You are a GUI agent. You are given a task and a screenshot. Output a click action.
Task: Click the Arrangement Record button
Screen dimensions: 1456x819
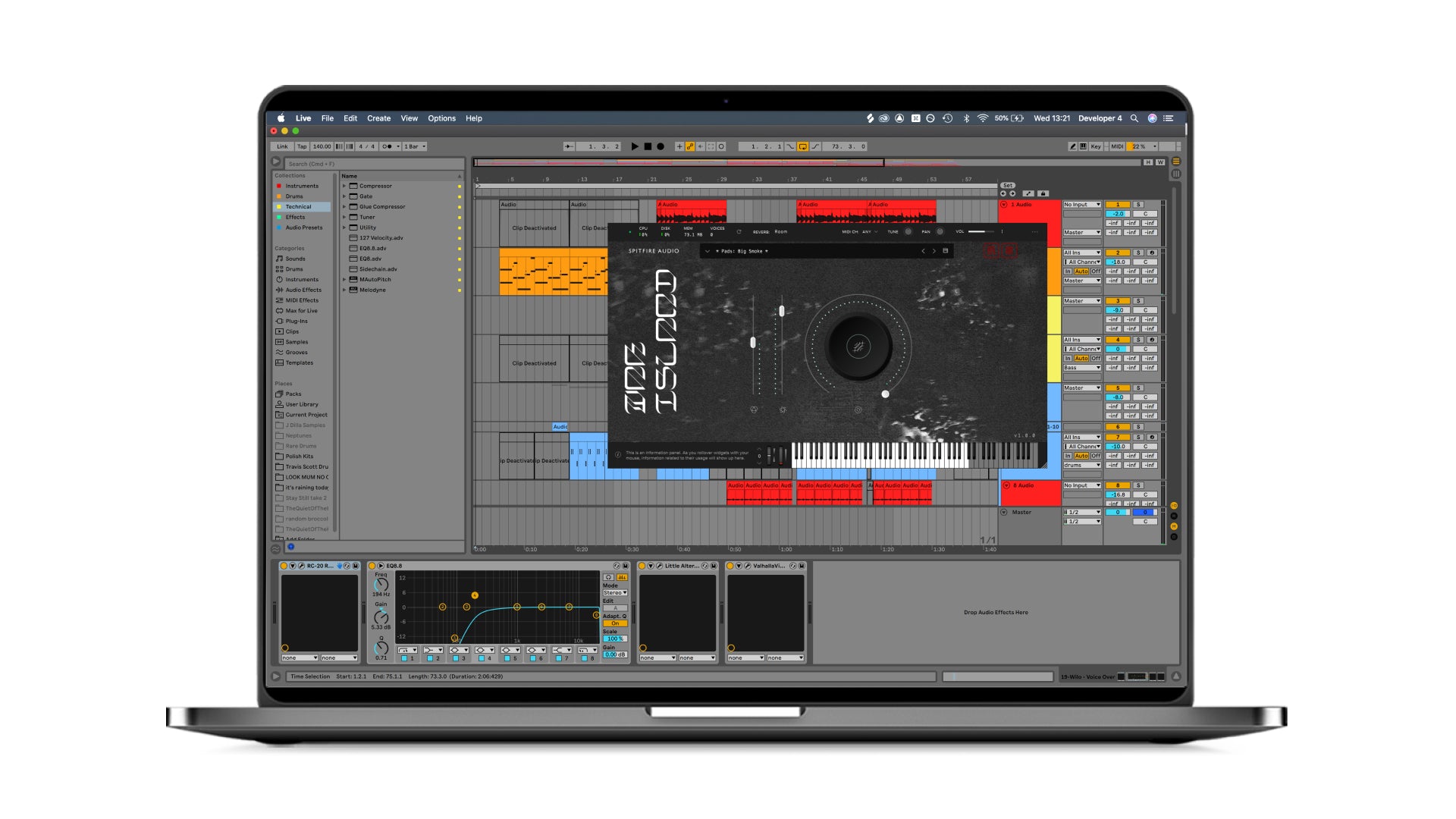(x=661, y=146)
